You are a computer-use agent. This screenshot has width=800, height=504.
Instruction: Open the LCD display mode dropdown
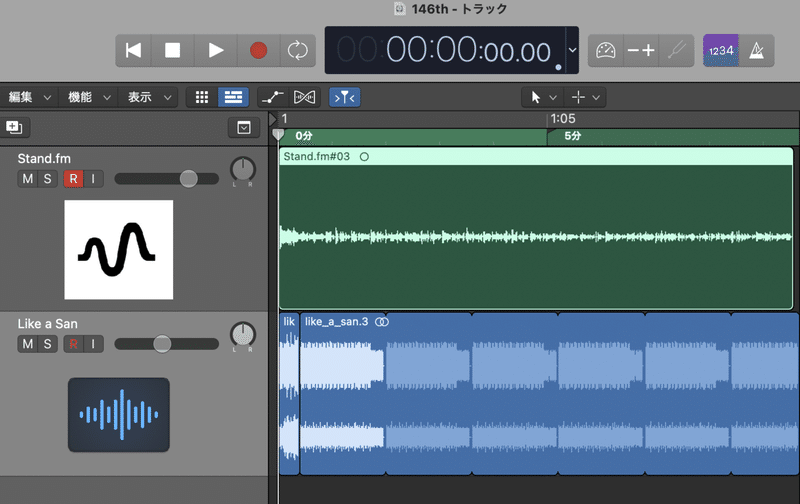pyautogui.click(x=572, y=50)
